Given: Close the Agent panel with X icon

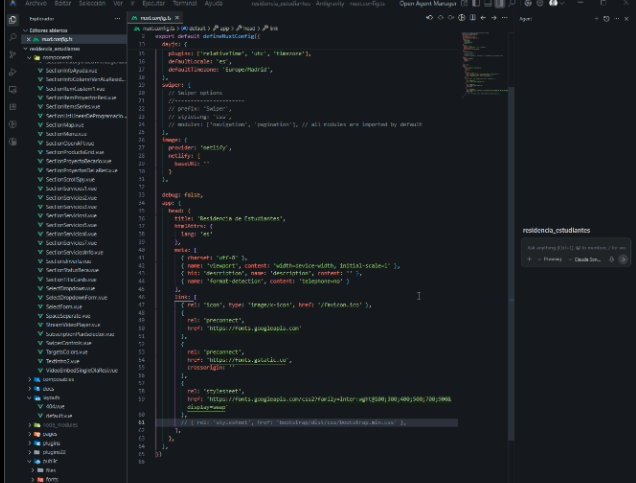Looking at the screenshot, I should [627, 18].
